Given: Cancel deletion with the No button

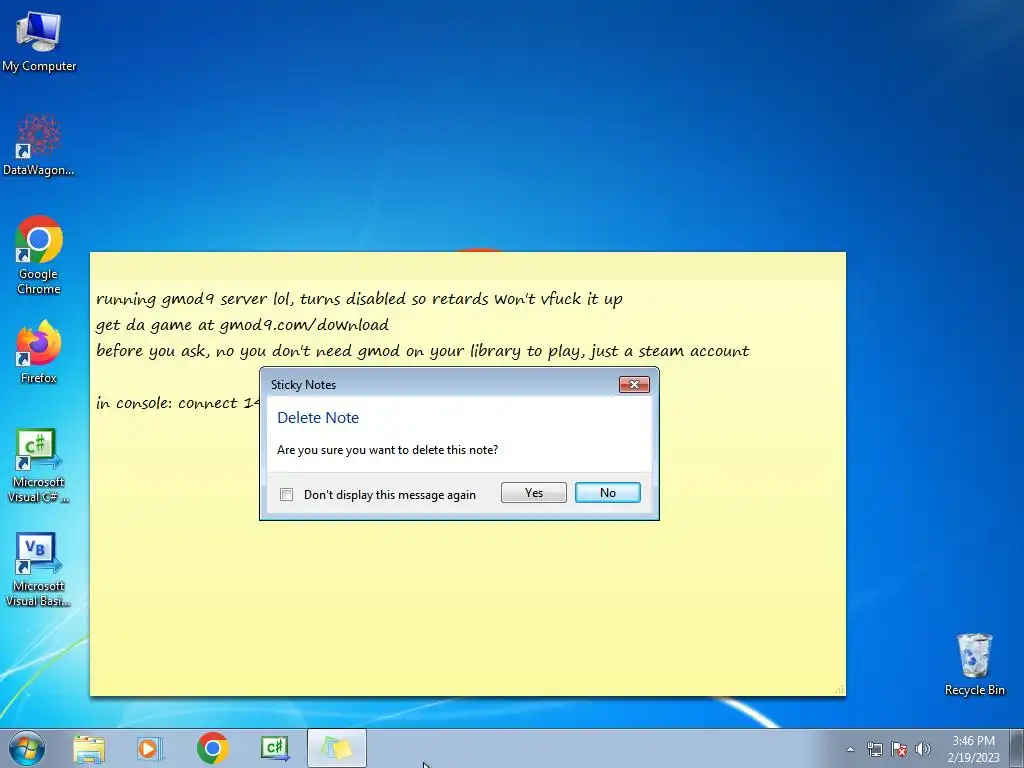Looking at the screenshot, I should 607,493.
